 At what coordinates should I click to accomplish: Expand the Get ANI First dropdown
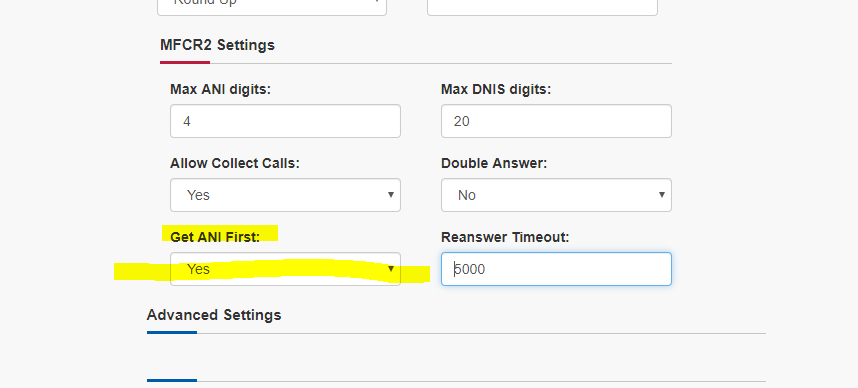[285, 269]
